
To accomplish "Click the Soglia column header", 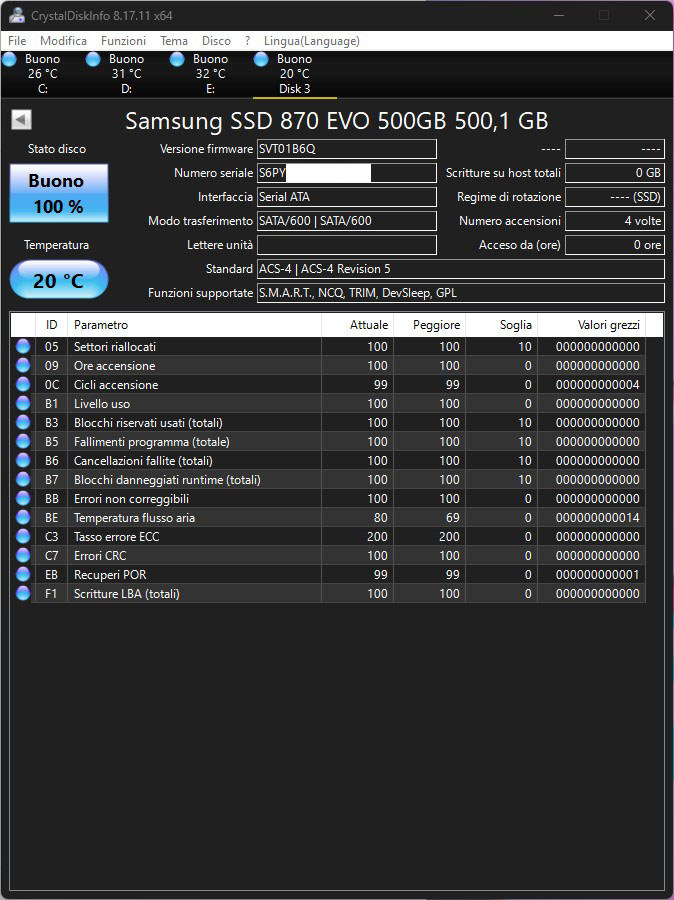I will coord(501,325).
